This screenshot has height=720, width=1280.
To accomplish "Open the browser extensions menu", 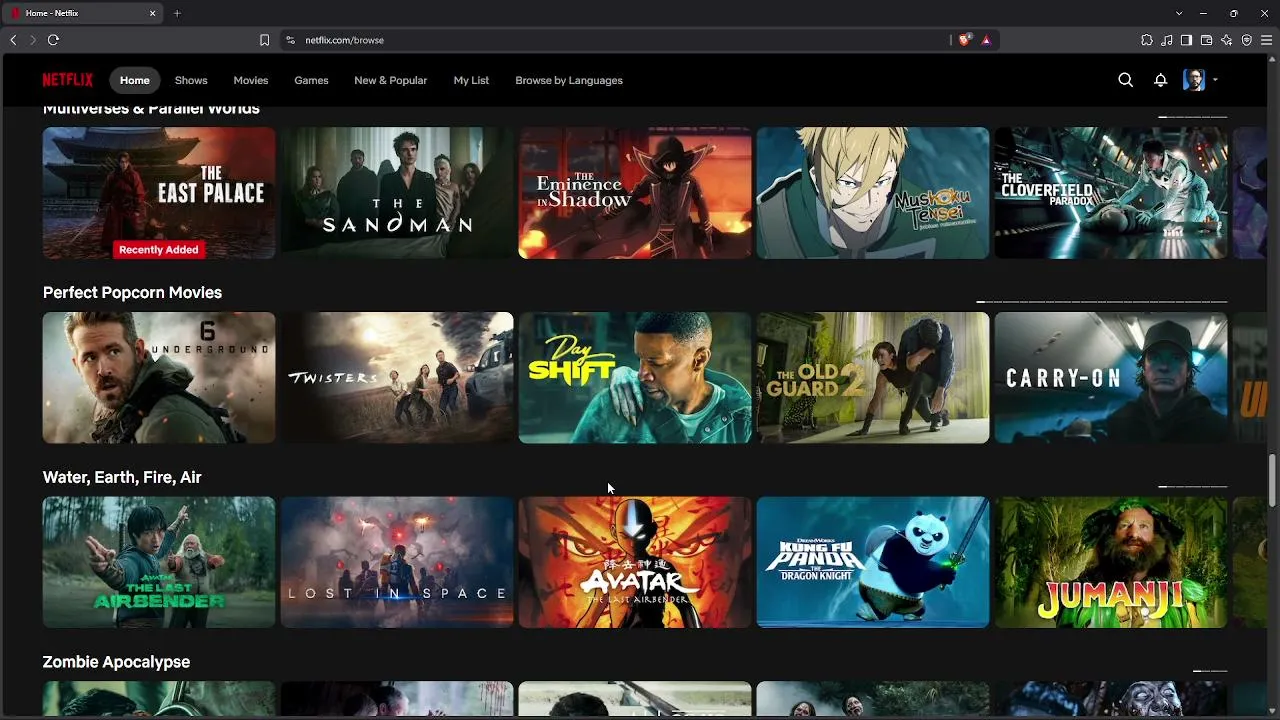I will pos(1147,40).
